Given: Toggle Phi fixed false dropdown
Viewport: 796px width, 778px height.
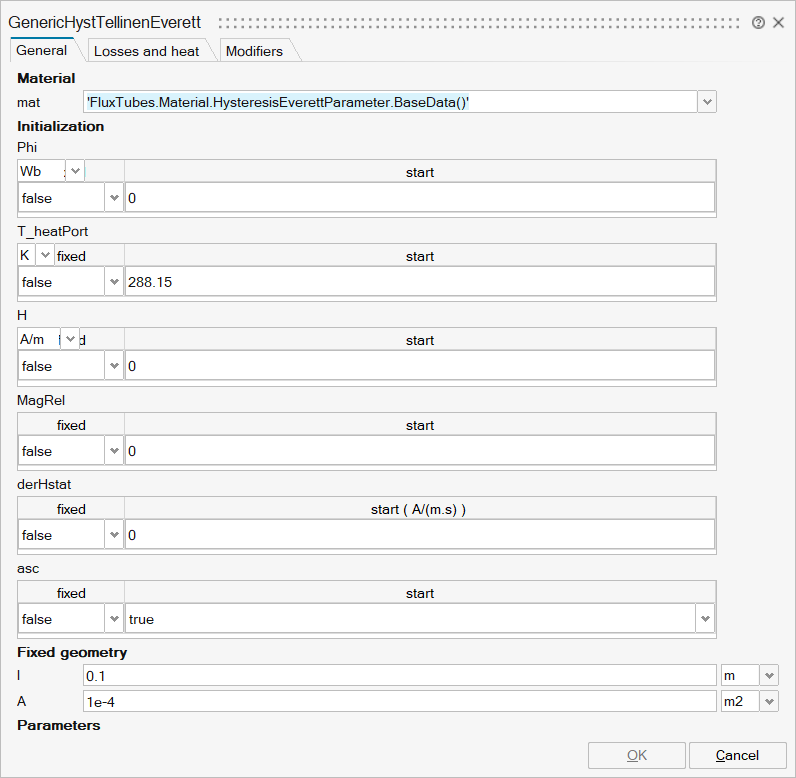Looking at the screenshot, I should (x=113, y=198).
